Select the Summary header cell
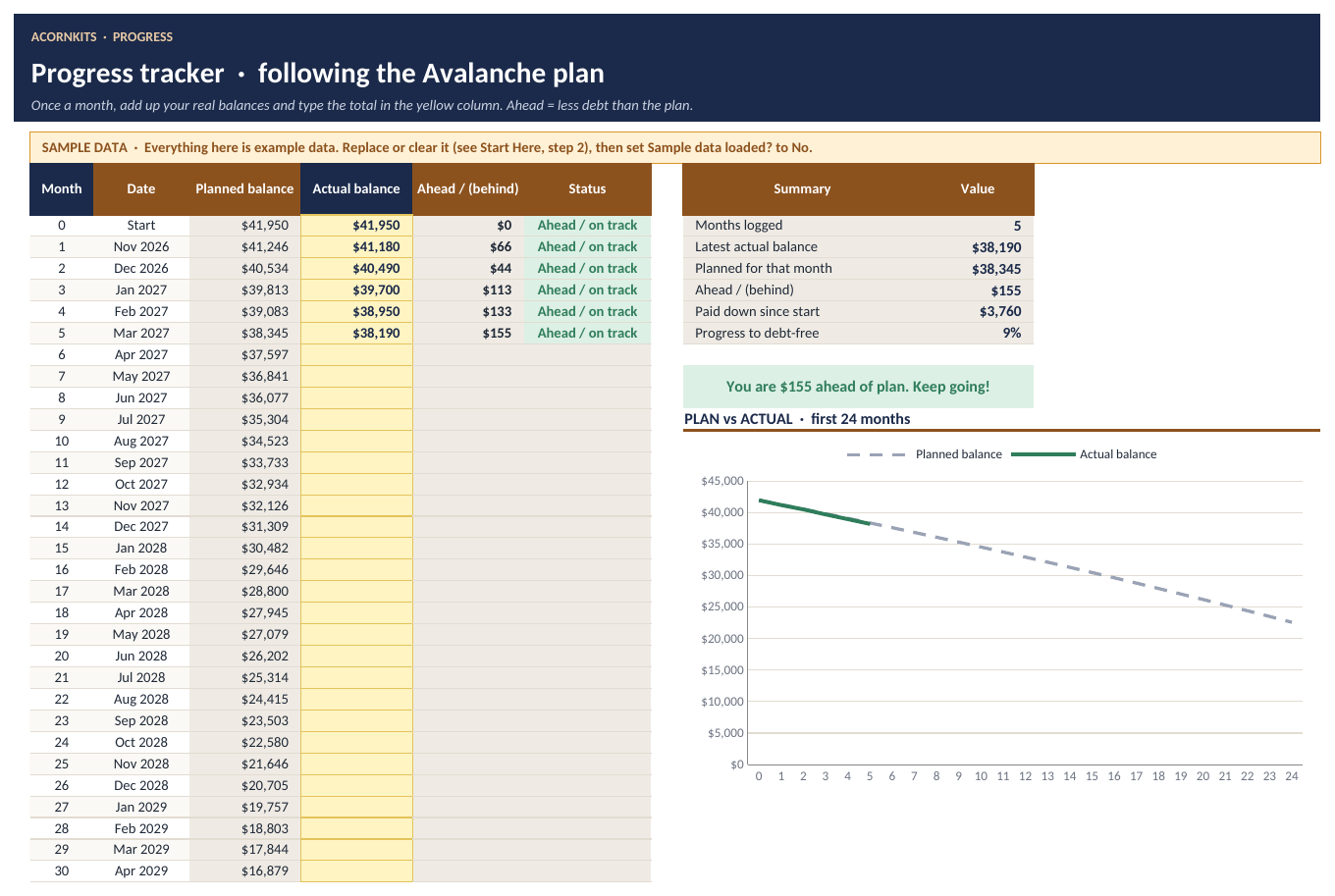Image resolution: width=1335 pixels, height=896 pixels. tap(802, 189)
